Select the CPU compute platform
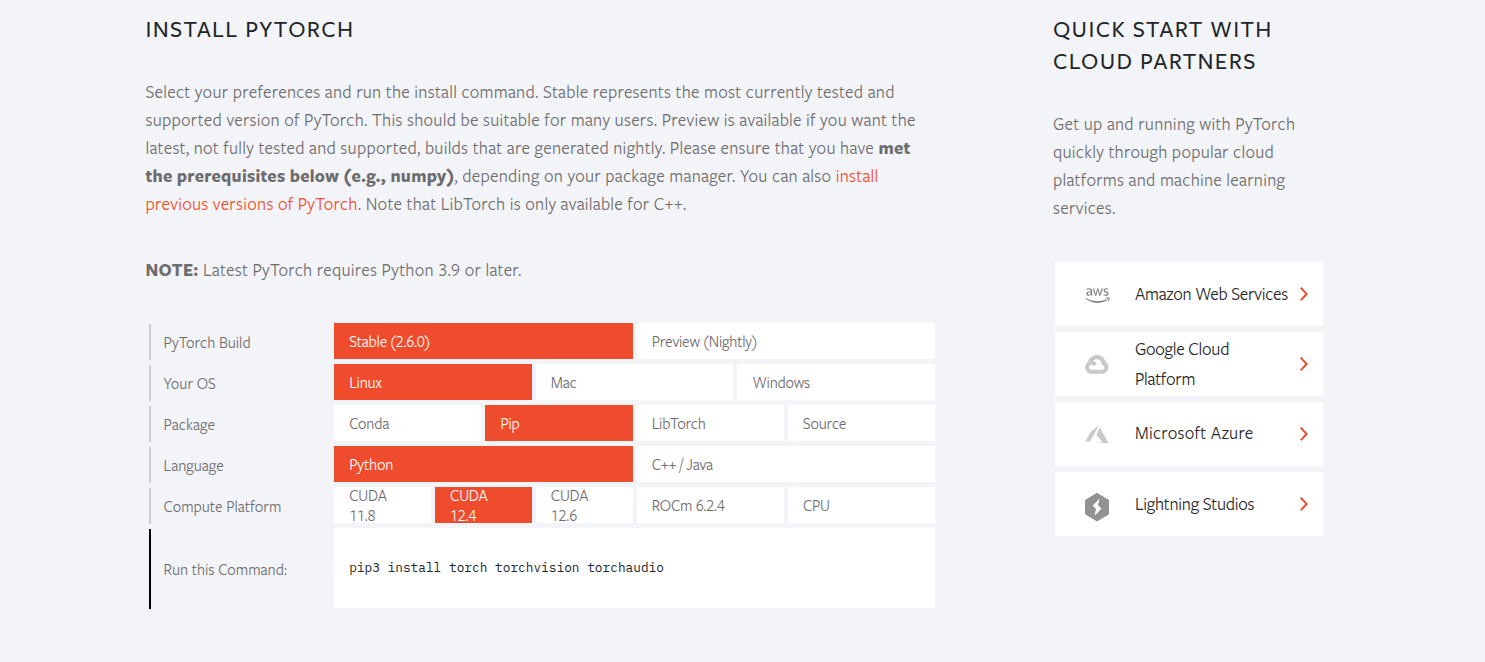The height and width of the screenshot is (662, 1485). pos(860,506)
